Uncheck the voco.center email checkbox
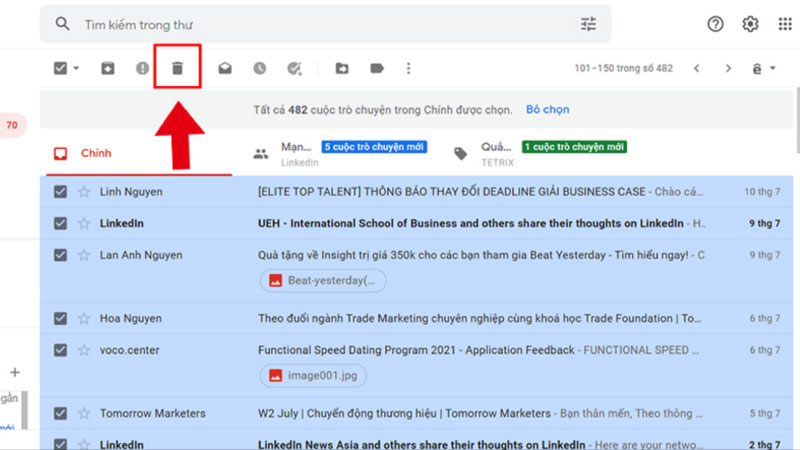The image size is (800, 450). click(61, 350)
